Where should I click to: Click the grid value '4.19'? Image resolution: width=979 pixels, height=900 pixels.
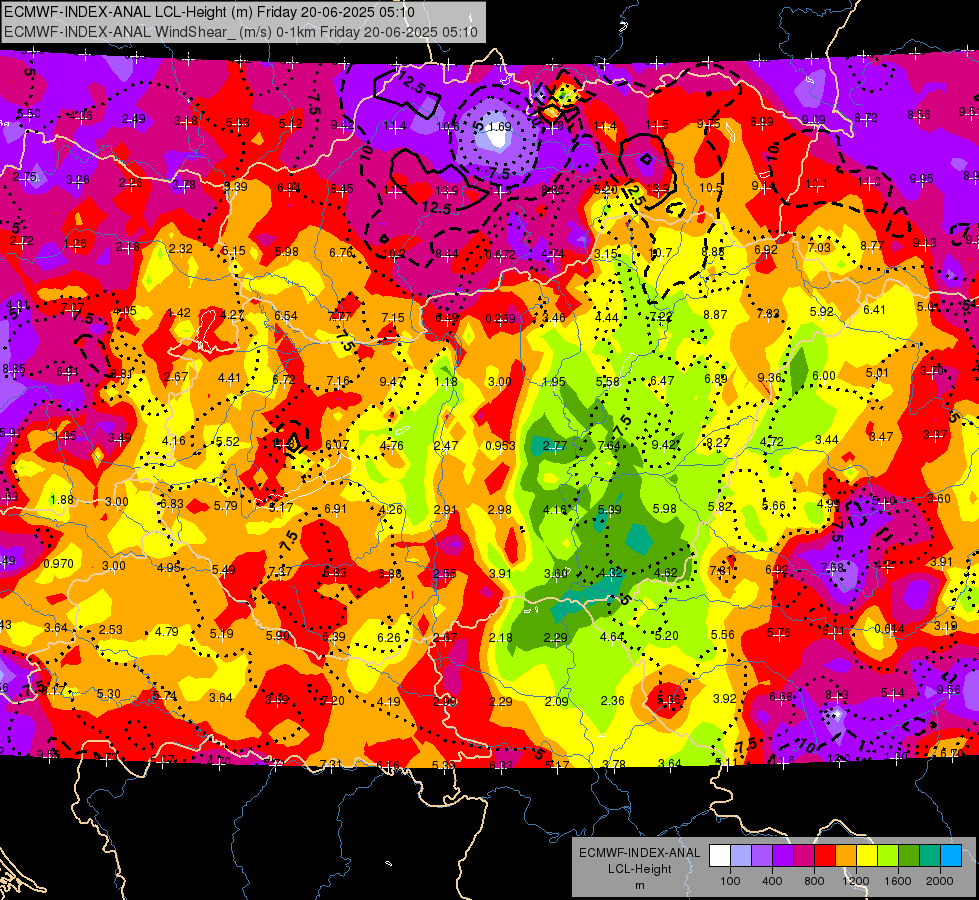tap(388, 701)
